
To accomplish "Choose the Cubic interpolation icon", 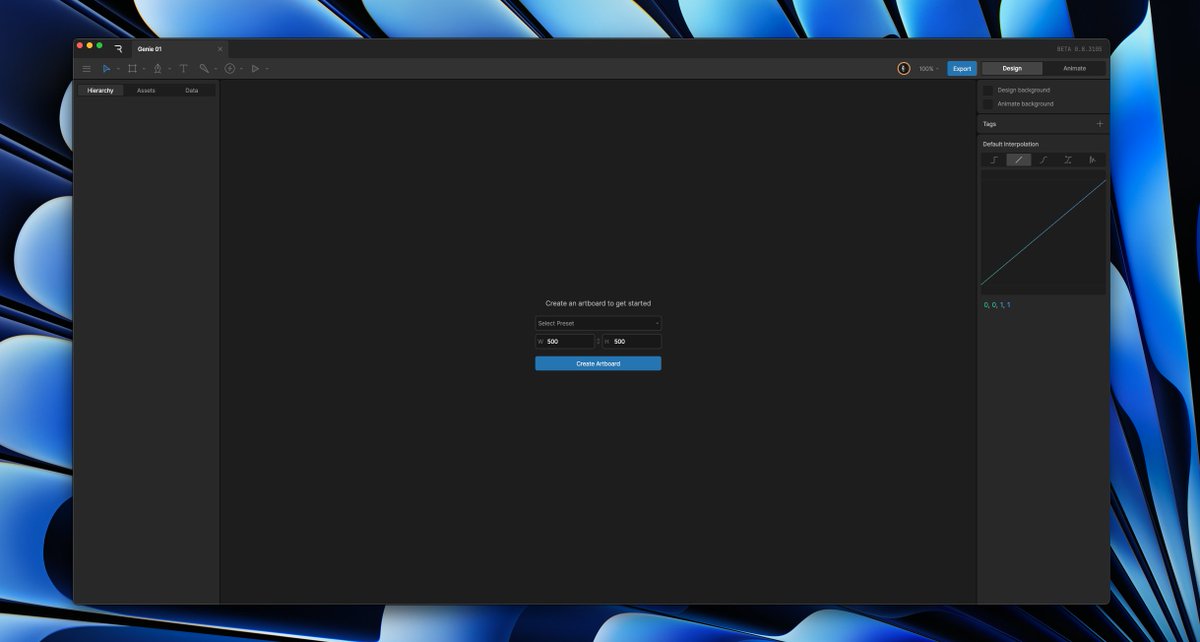I will click(1044, 160).
